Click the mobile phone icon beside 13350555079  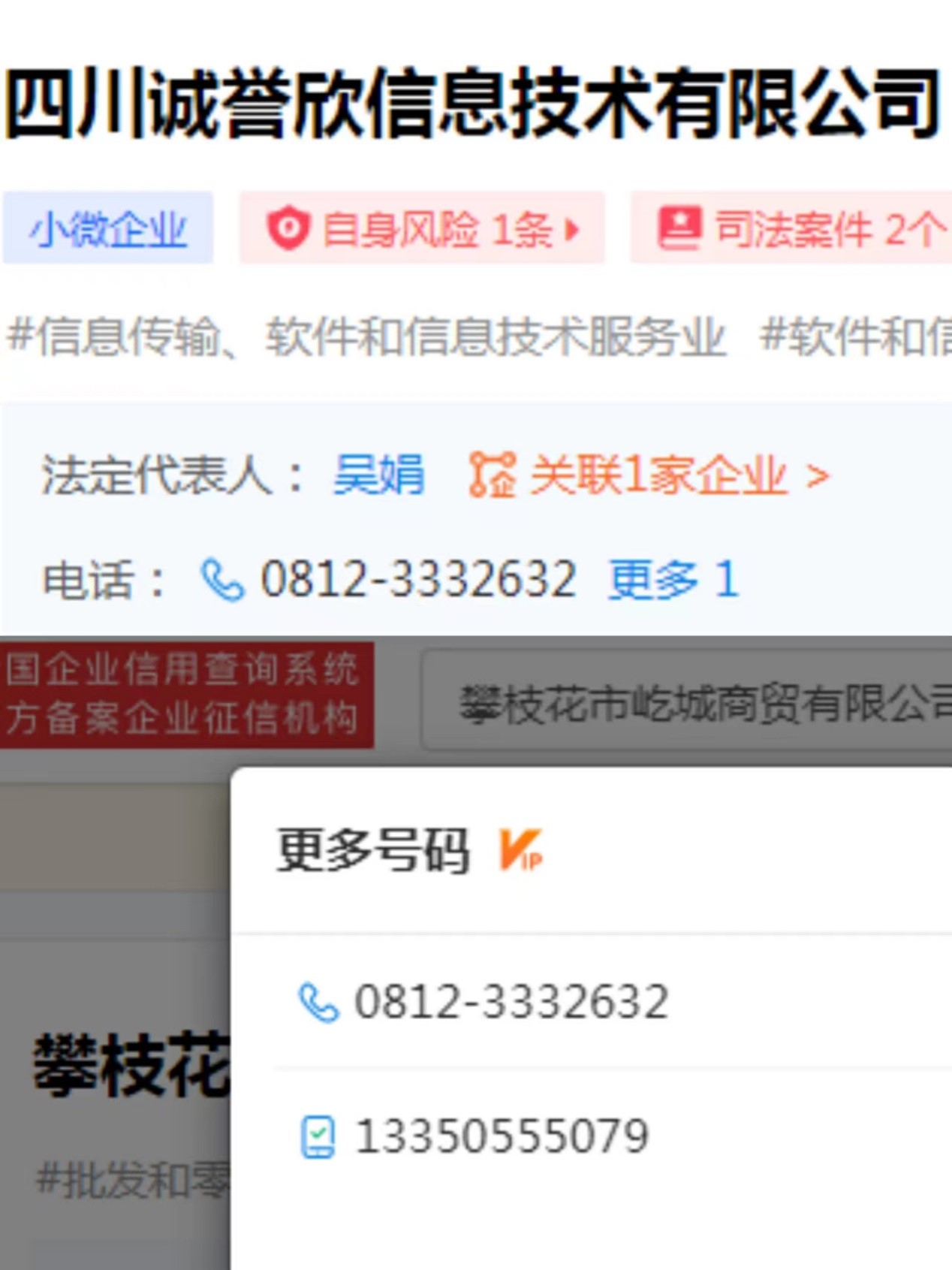point(318,1137)
